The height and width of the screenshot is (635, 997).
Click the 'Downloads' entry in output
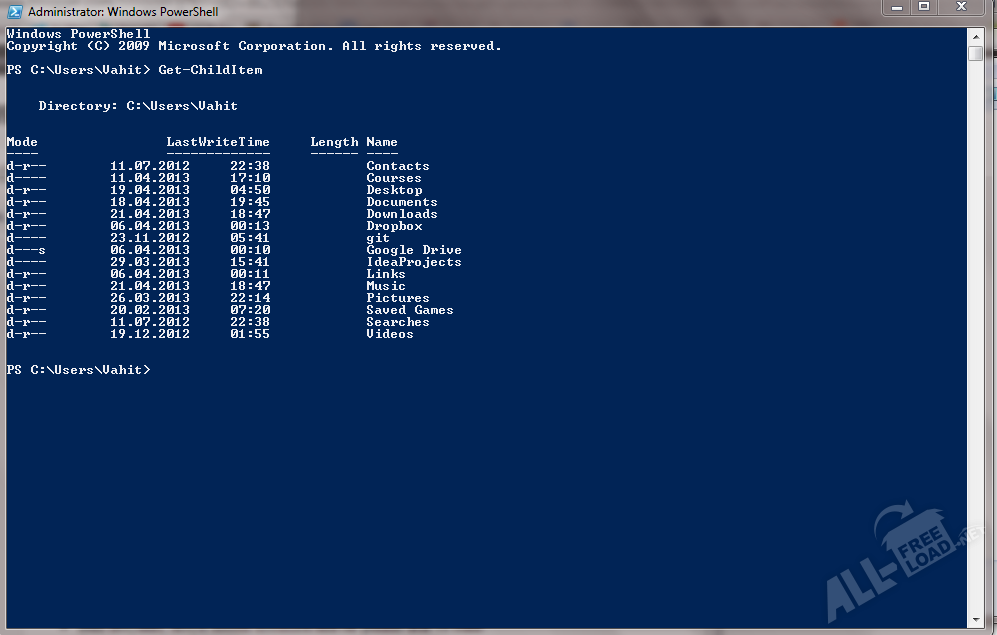401,214
